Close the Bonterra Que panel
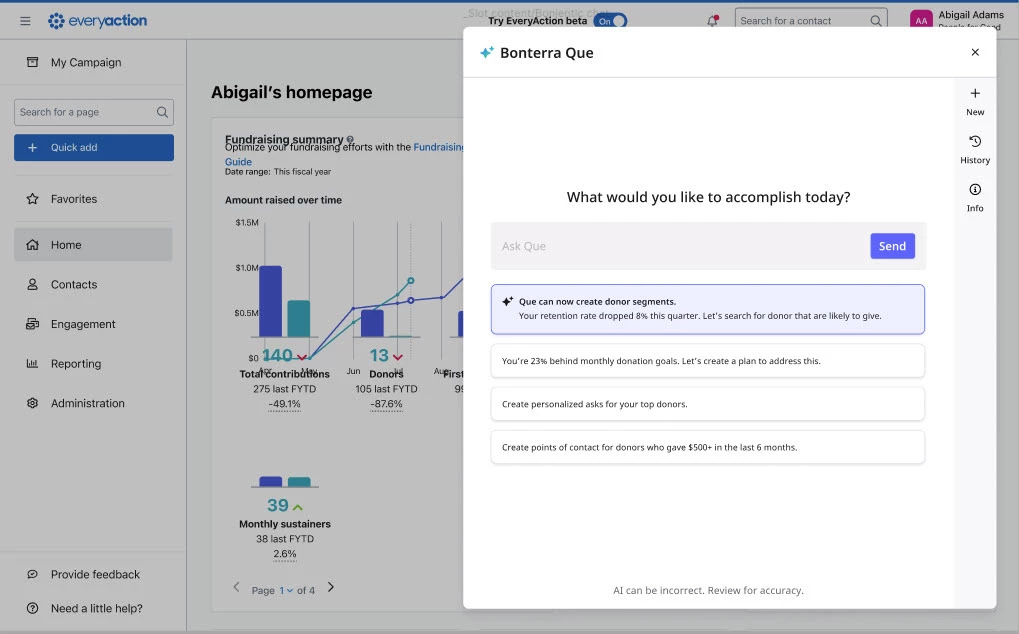This screenshot has height=634, width=1019. tap(975, 52)
